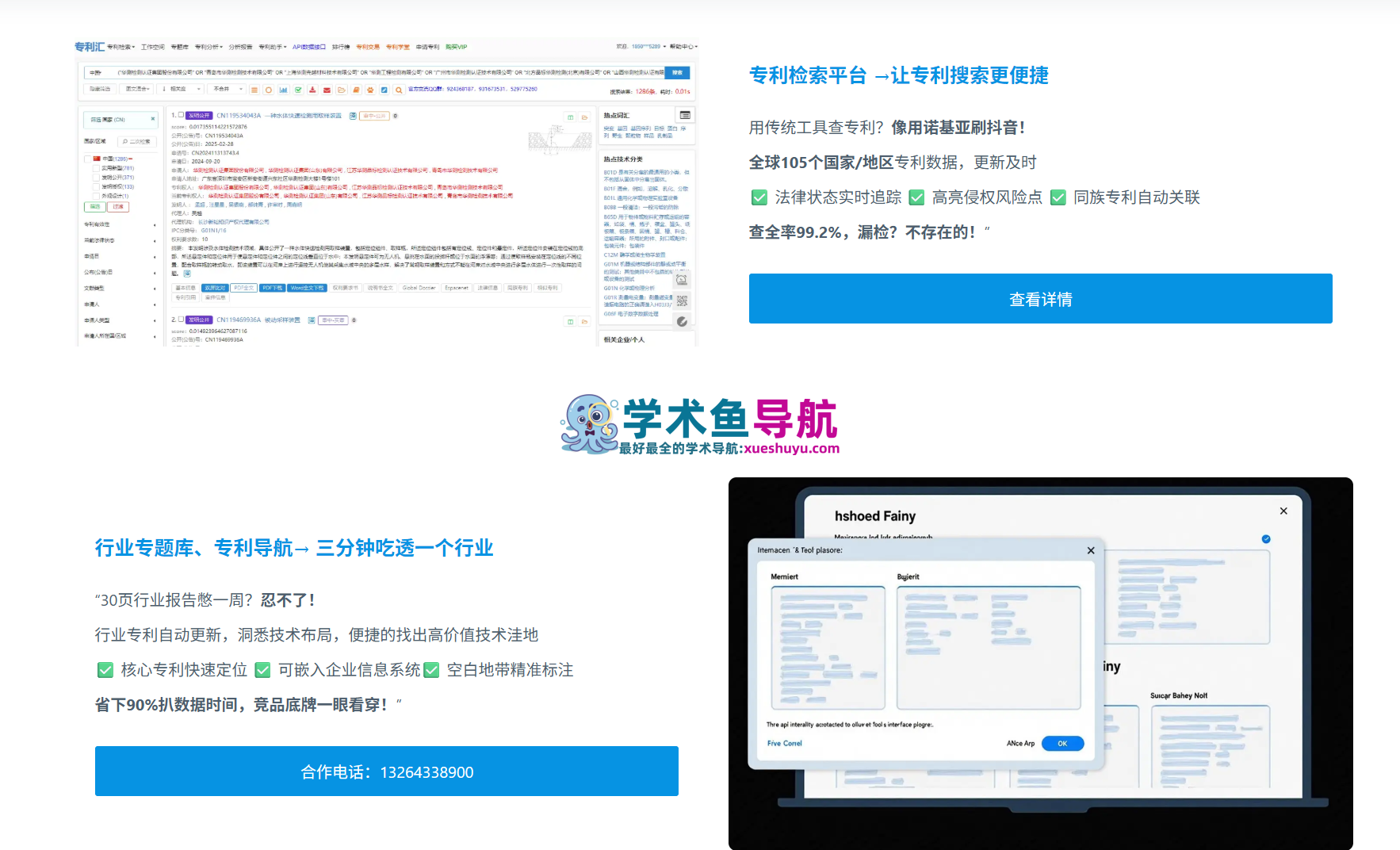
Task: Click the 合作电话：13264338900 button
Action: tap(387, 771)
